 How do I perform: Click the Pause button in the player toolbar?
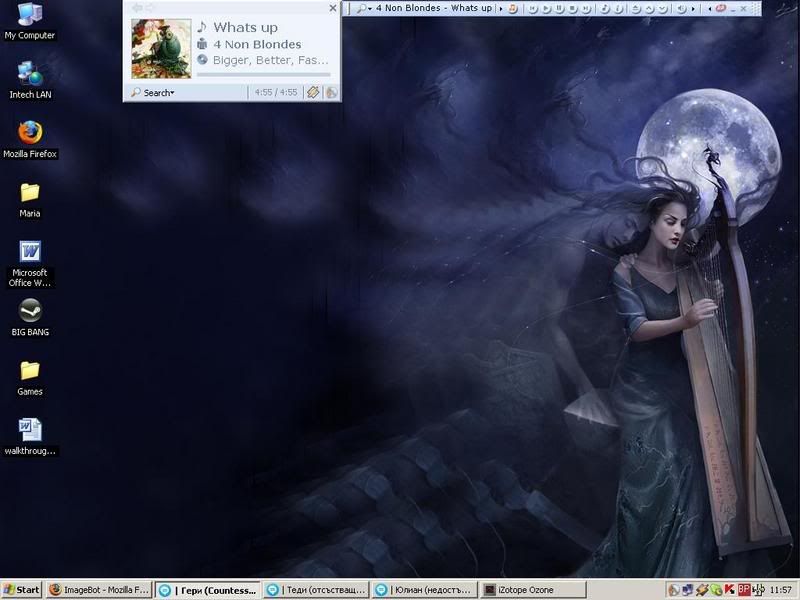(559, 9)
